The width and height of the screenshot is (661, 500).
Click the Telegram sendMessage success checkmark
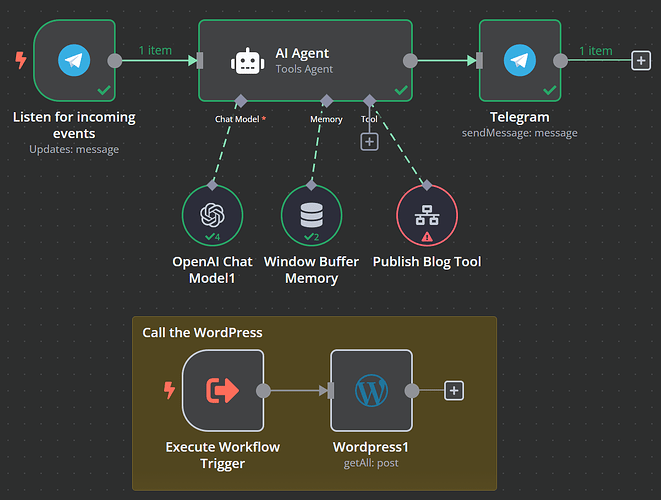(550, 90)
